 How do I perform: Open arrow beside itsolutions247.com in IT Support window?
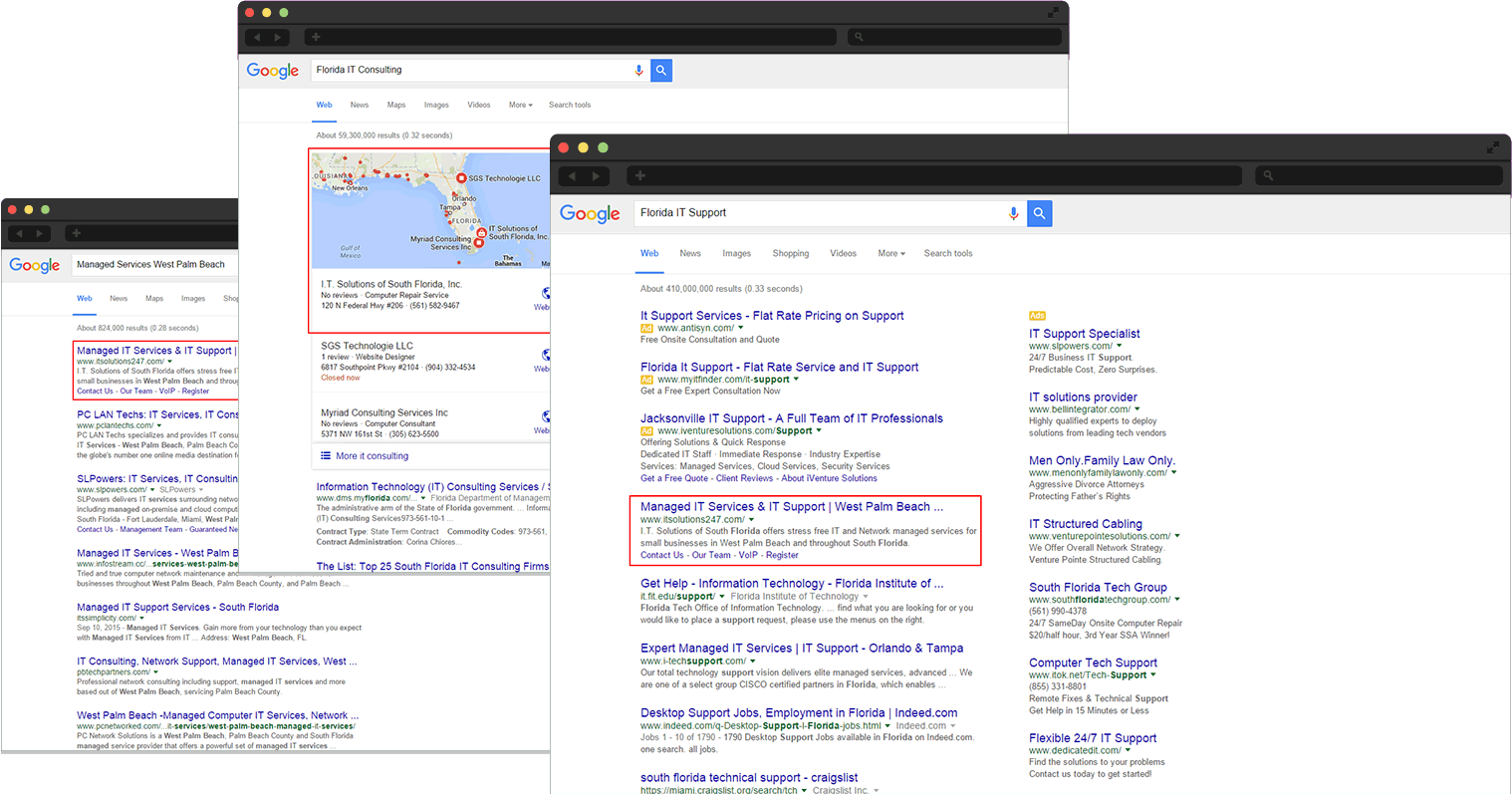(x=751, y=519)
